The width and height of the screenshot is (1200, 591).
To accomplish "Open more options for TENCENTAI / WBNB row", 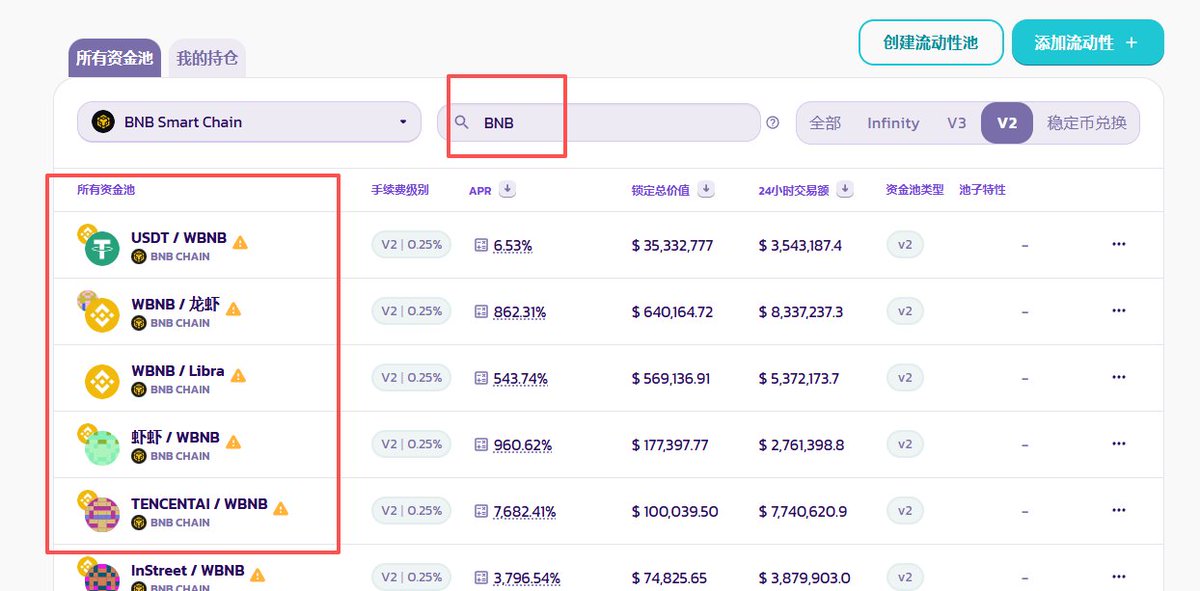I will click(x=1119, y=511).
